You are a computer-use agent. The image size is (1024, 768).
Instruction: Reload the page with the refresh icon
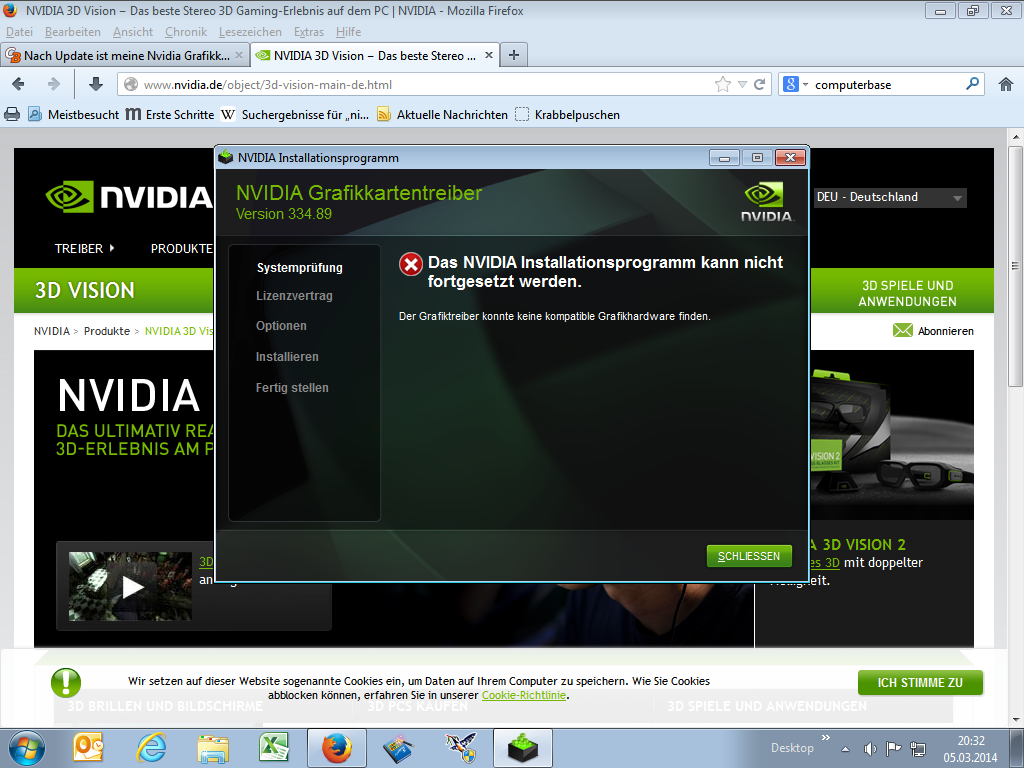760,84
